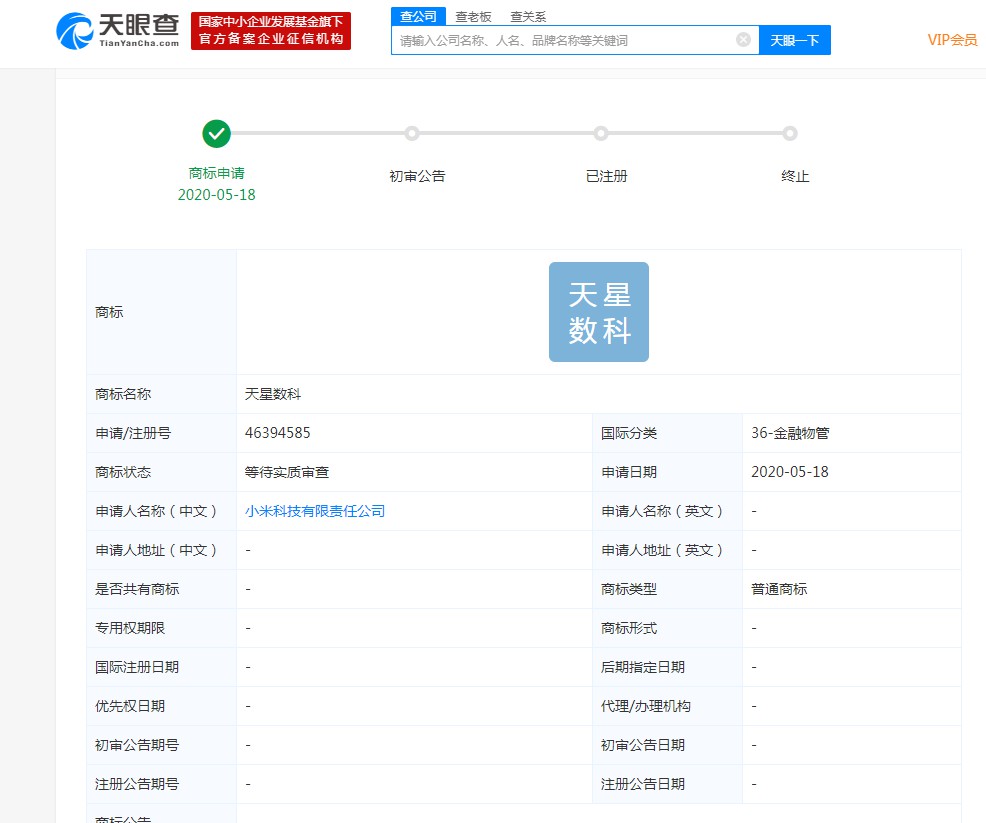
Task: Clear search box with the X icon
Action: click(743, 40)
